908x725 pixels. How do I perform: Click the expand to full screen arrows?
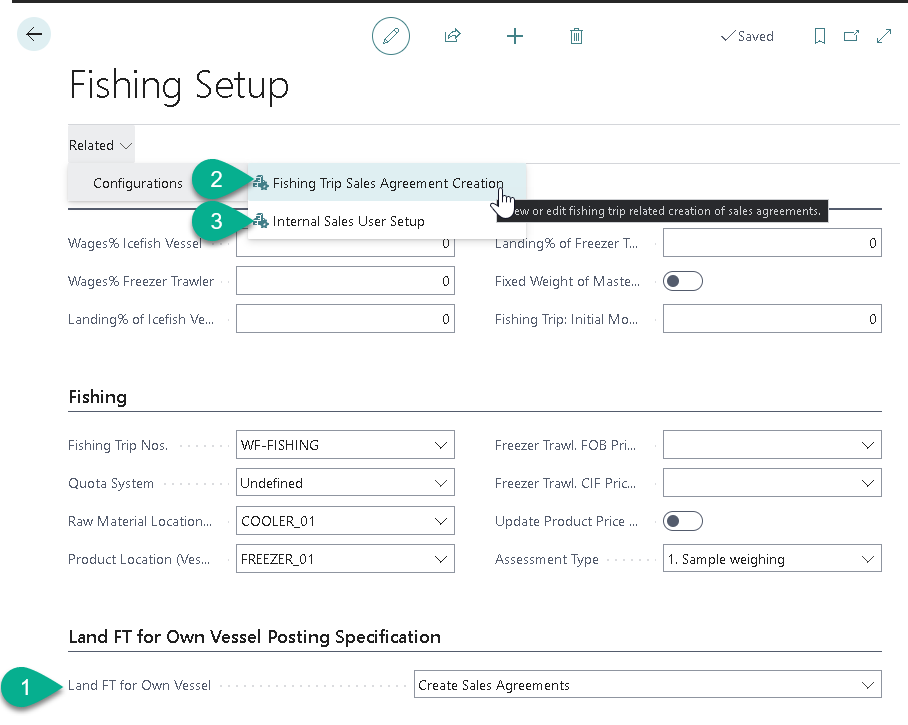point(884,36)
